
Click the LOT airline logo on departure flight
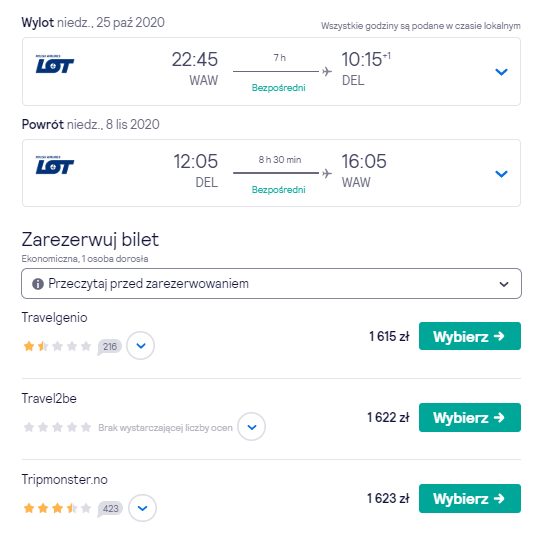pos(55,64)
